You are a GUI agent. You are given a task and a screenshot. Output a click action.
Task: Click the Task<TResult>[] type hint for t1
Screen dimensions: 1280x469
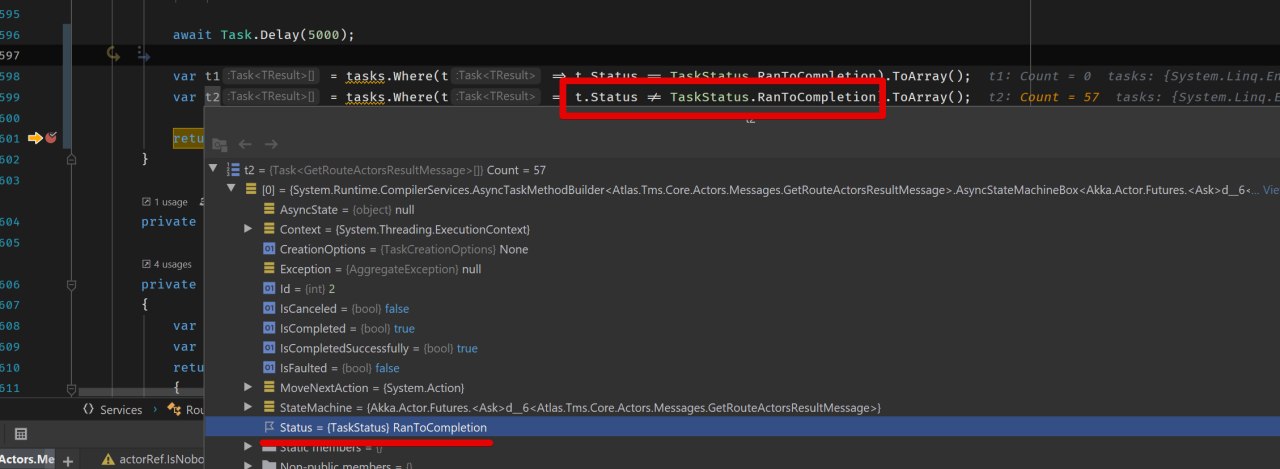[271, 76]
